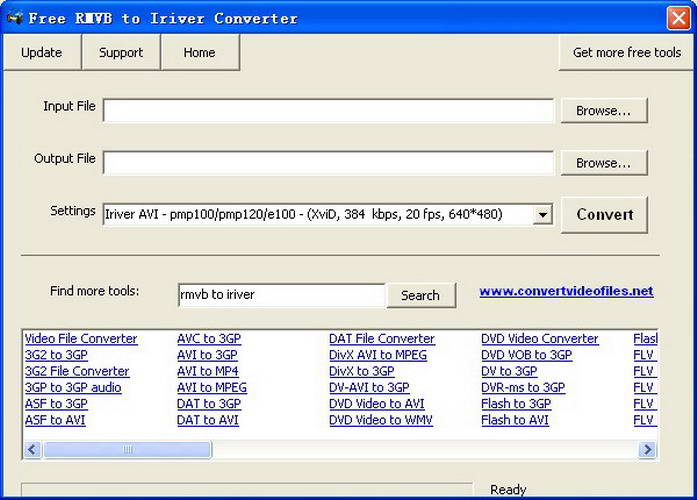697x500 pixels.
Task: Open Flash to 3GP link
Action: tap(516, 404)
